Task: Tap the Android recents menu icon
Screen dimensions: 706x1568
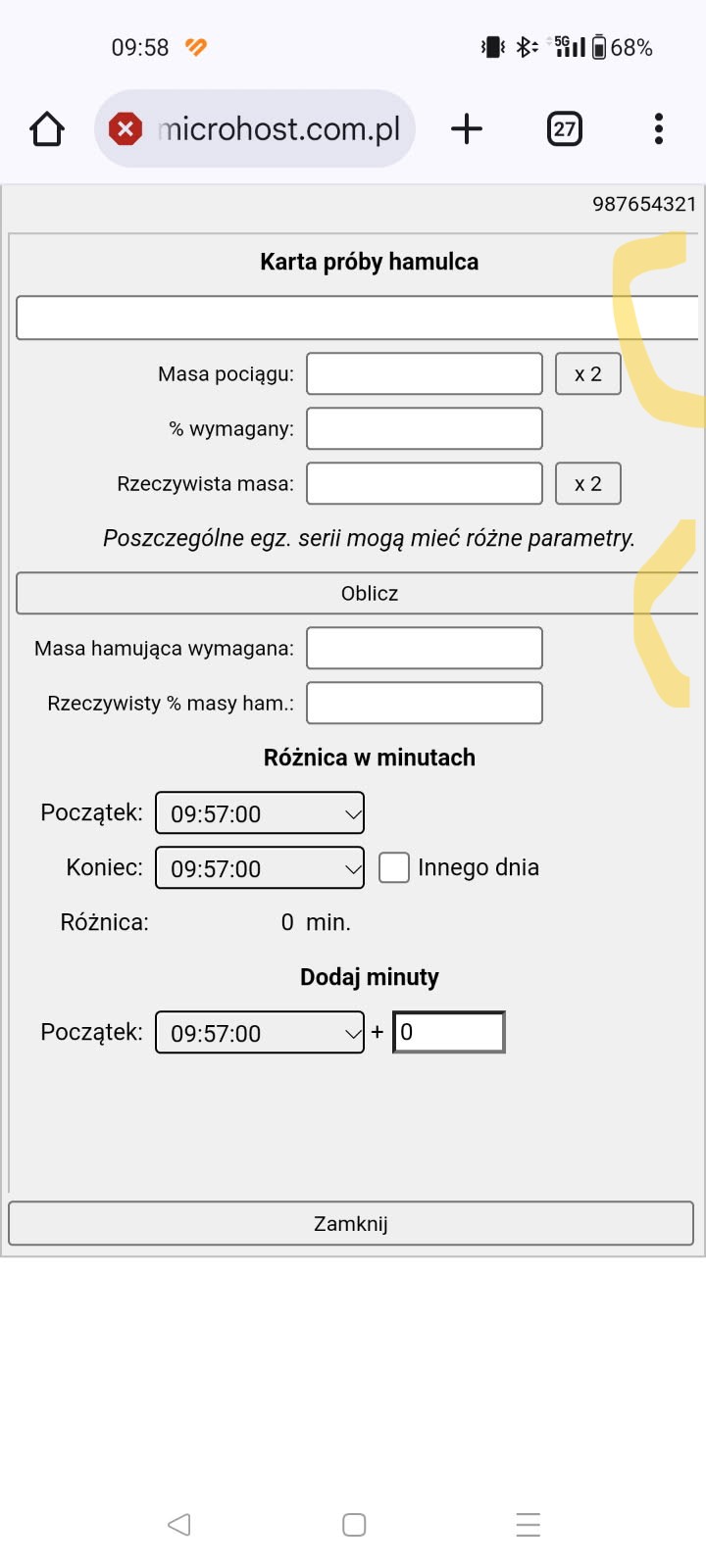Action: pos(529,1524)
